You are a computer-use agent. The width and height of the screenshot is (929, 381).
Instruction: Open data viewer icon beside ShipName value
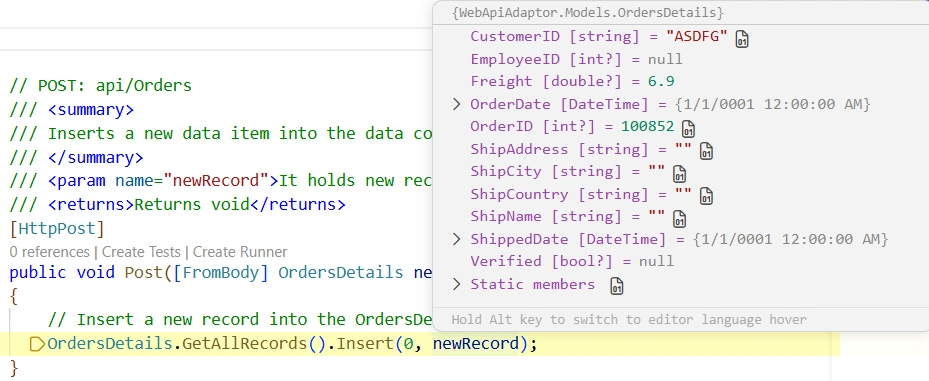tap(680, 219)
